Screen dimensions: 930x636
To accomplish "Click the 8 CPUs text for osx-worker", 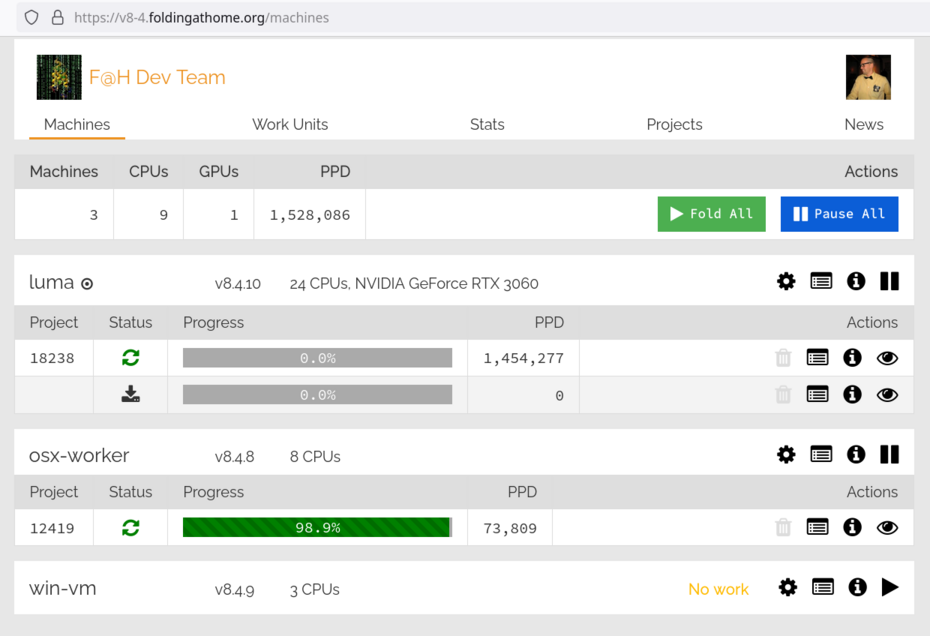I will pyautogui.click(x=315, y=457).
